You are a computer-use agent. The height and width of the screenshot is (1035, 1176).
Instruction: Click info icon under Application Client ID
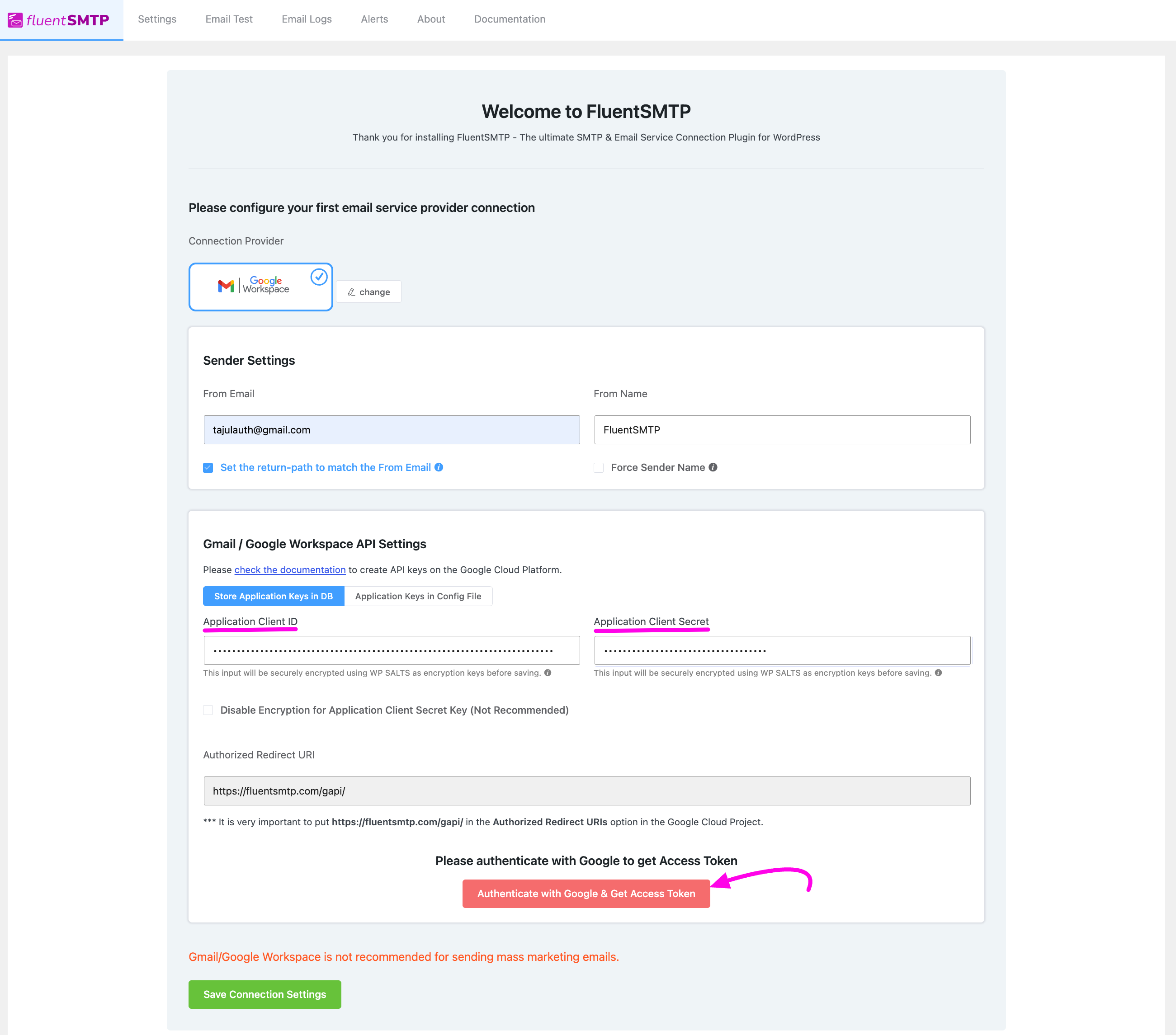point(548,673)
